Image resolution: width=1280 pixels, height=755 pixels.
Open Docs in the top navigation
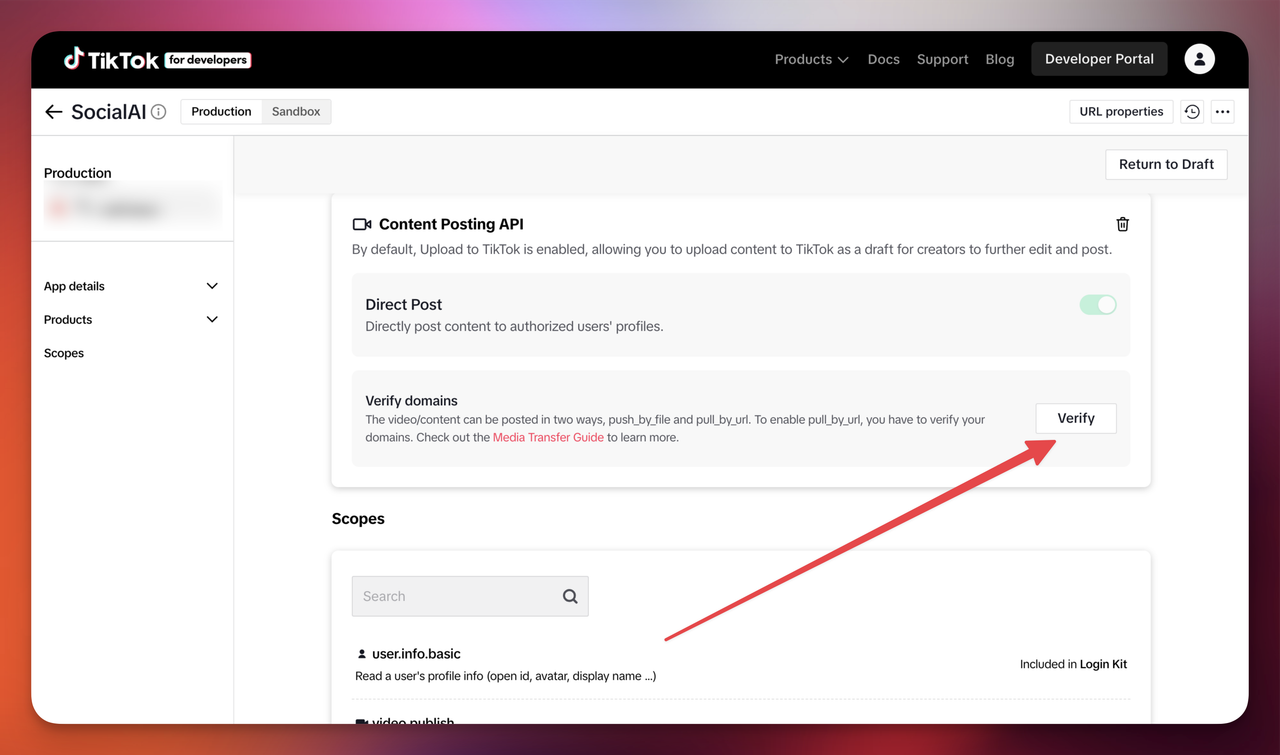(883, 59)
